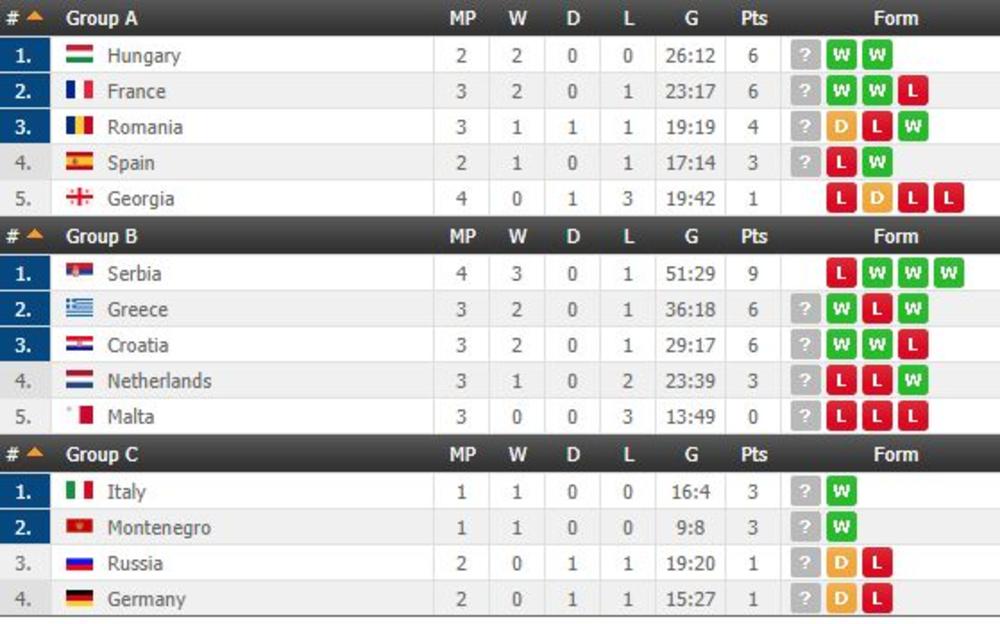Click Hungary's flag icon in Group A
This screenshot has height=624, width=1000.
tap(79, 55)
